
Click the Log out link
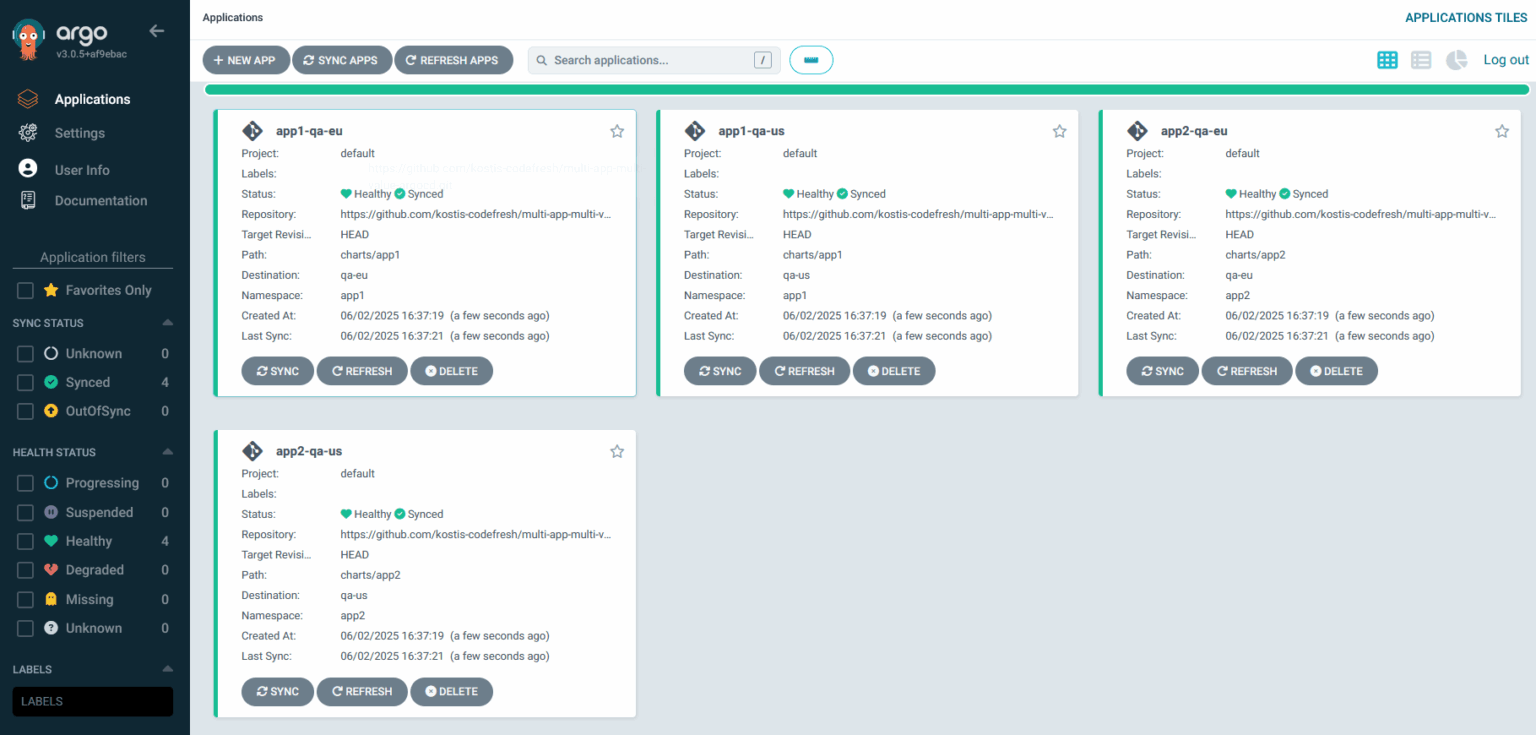pos(1505,59)
